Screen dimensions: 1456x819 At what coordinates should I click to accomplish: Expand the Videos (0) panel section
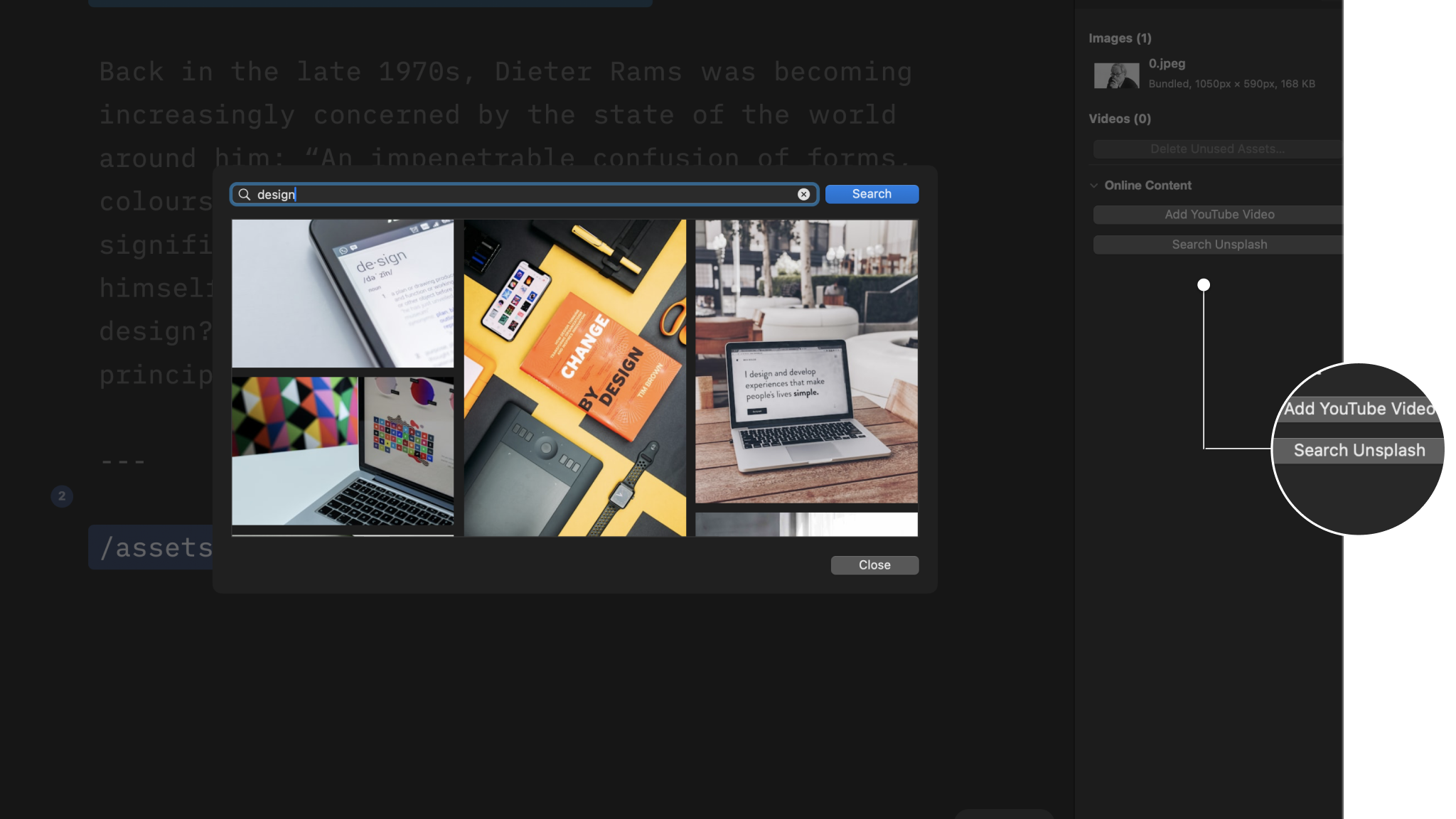(x=1118, y=118)
